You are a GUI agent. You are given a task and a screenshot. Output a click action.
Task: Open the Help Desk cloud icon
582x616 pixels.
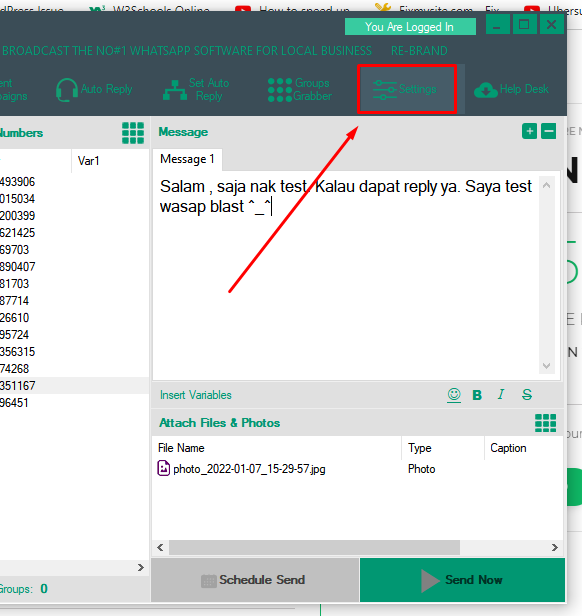(486, 90)
